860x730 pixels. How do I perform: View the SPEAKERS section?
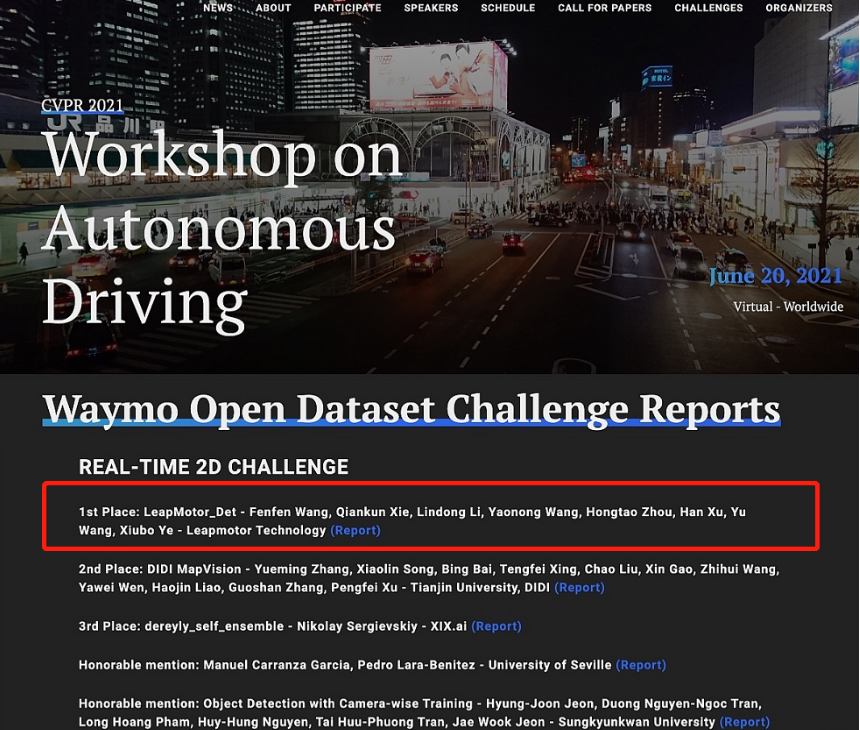coord(431,8)
